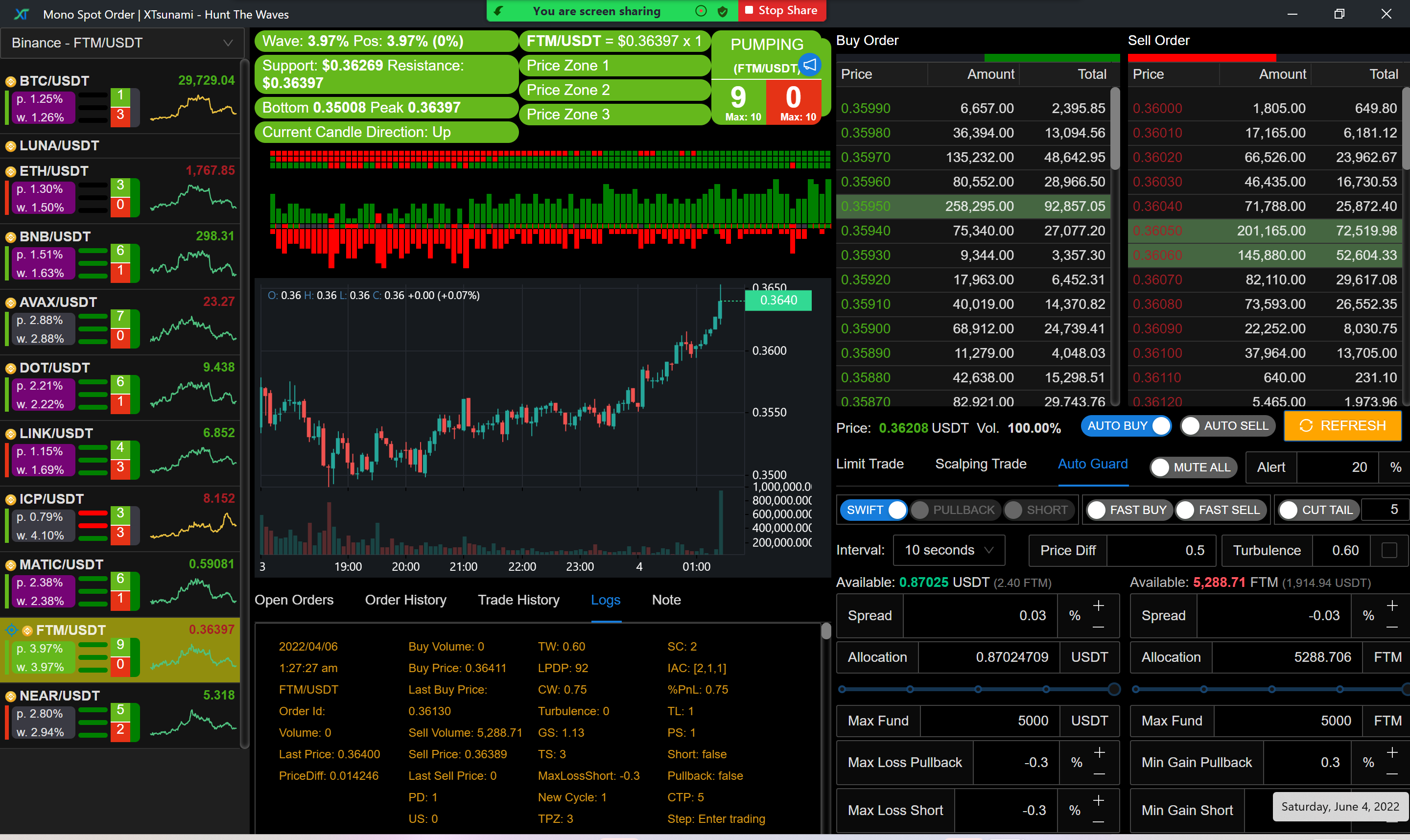This screenshot has height=840, width=1410.
Task: Open the Binance - FTM/USDT pair dropdown
Action: pyautogui.click(x=122, y=43)
